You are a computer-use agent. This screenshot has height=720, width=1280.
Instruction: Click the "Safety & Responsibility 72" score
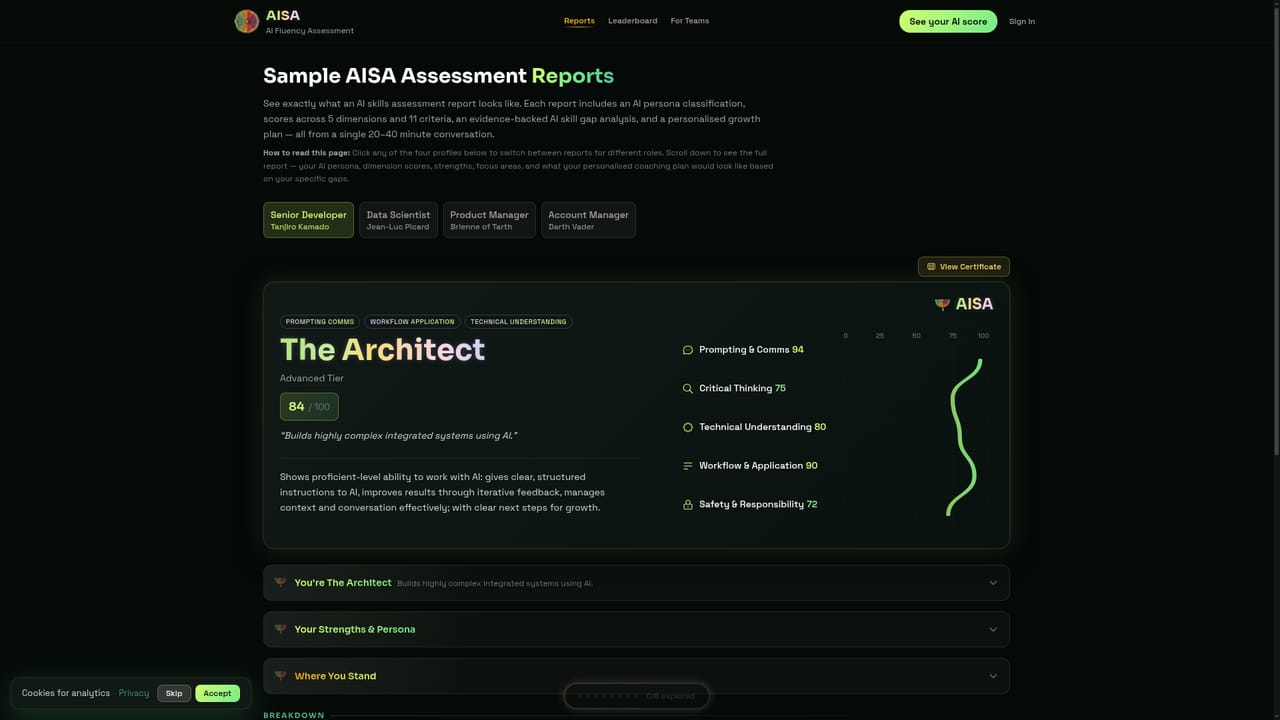[758, 505]
